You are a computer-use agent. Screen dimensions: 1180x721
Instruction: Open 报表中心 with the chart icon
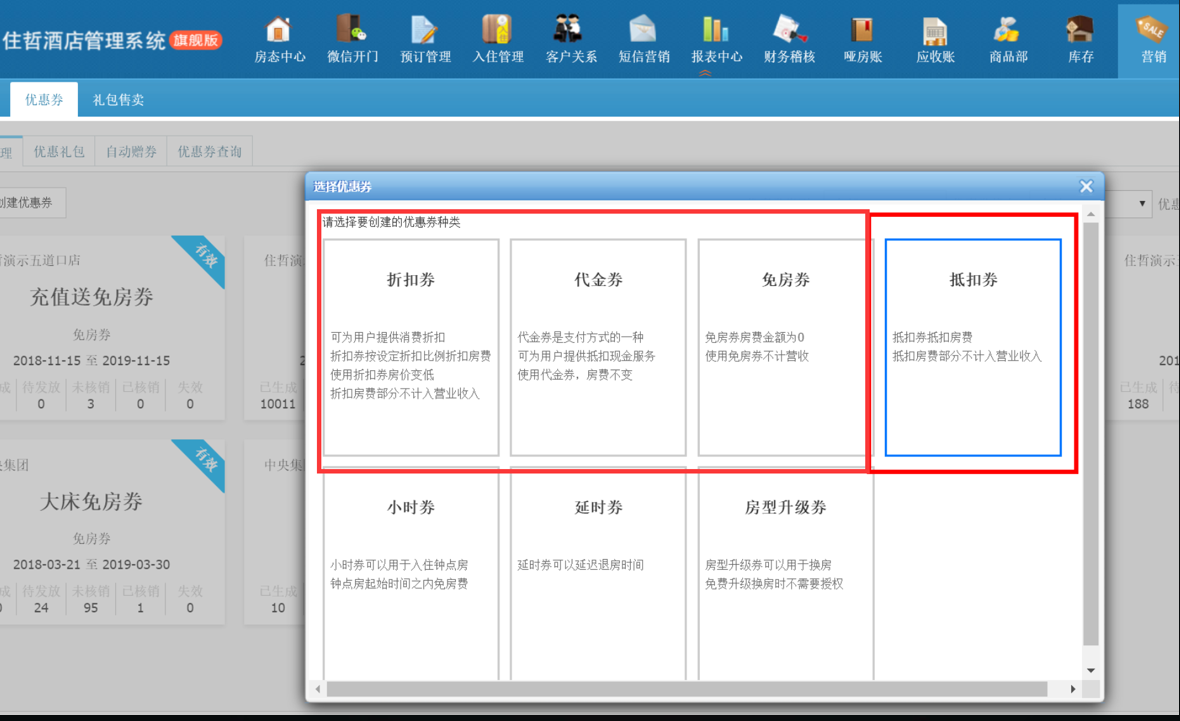(716, 40)
